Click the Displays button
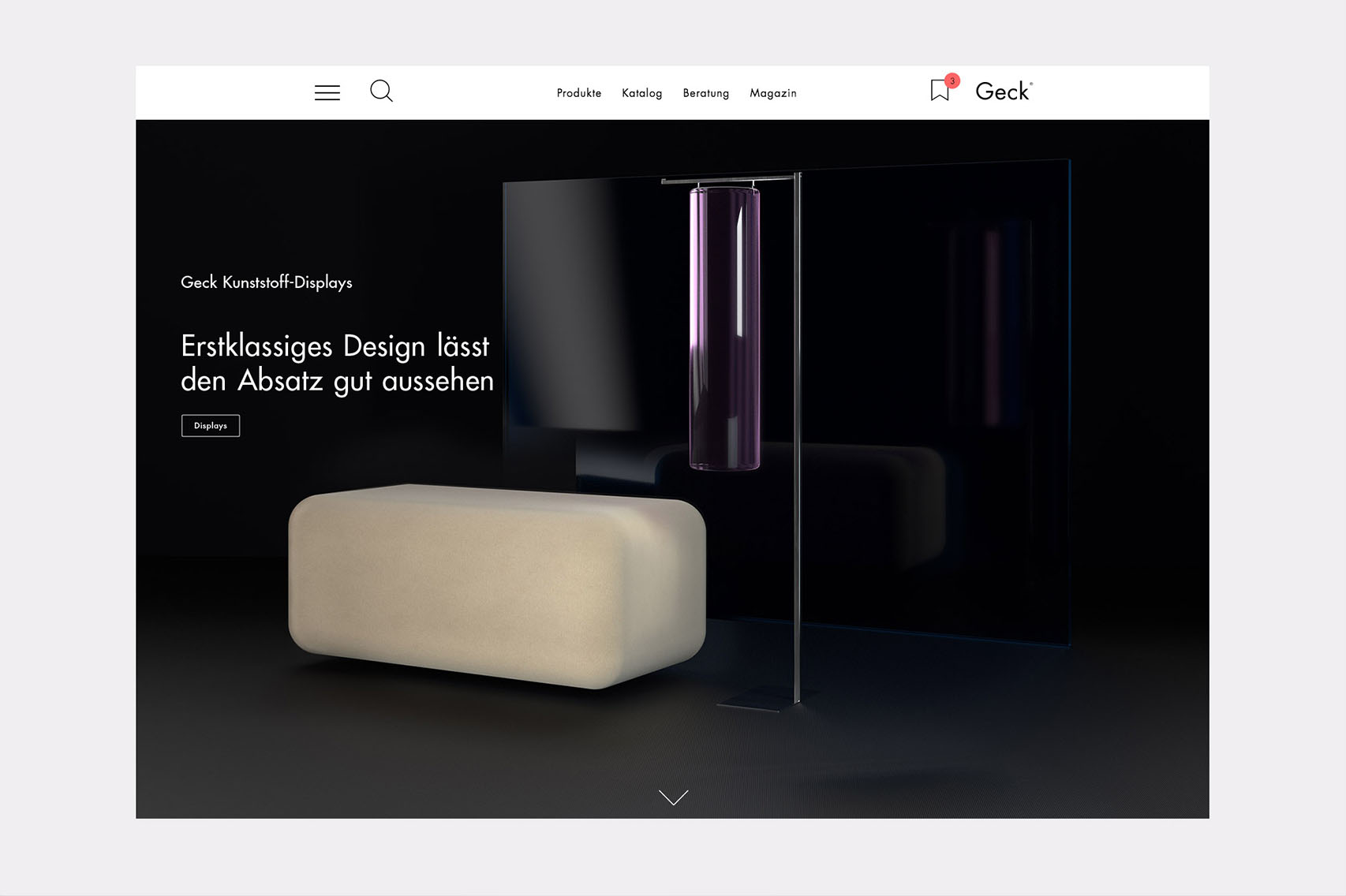The height and width of the screenshot is (896, 1346). click(x=211, y=426)
